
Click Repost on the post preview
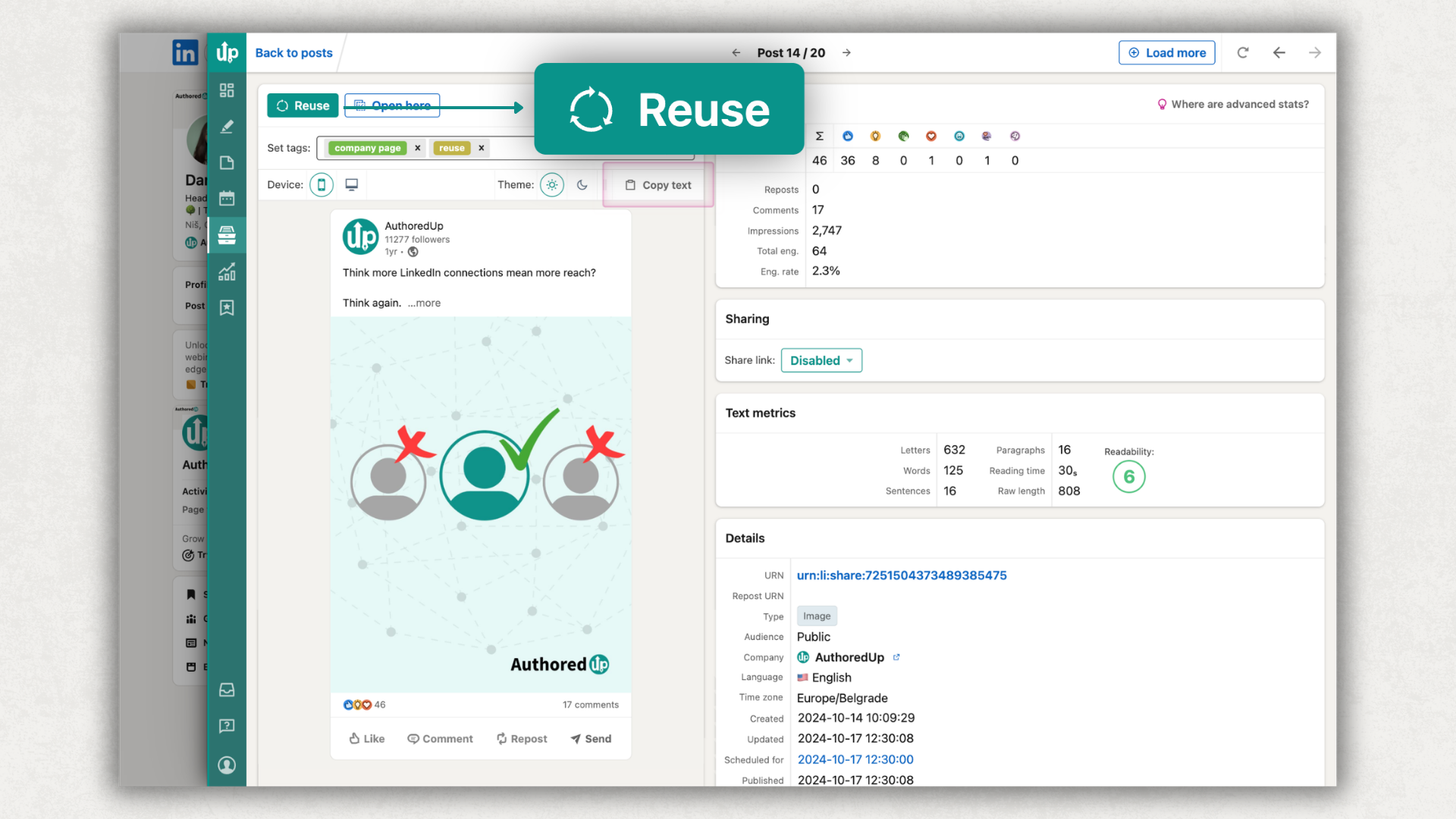pyautogui.click(x=522, y=739)
